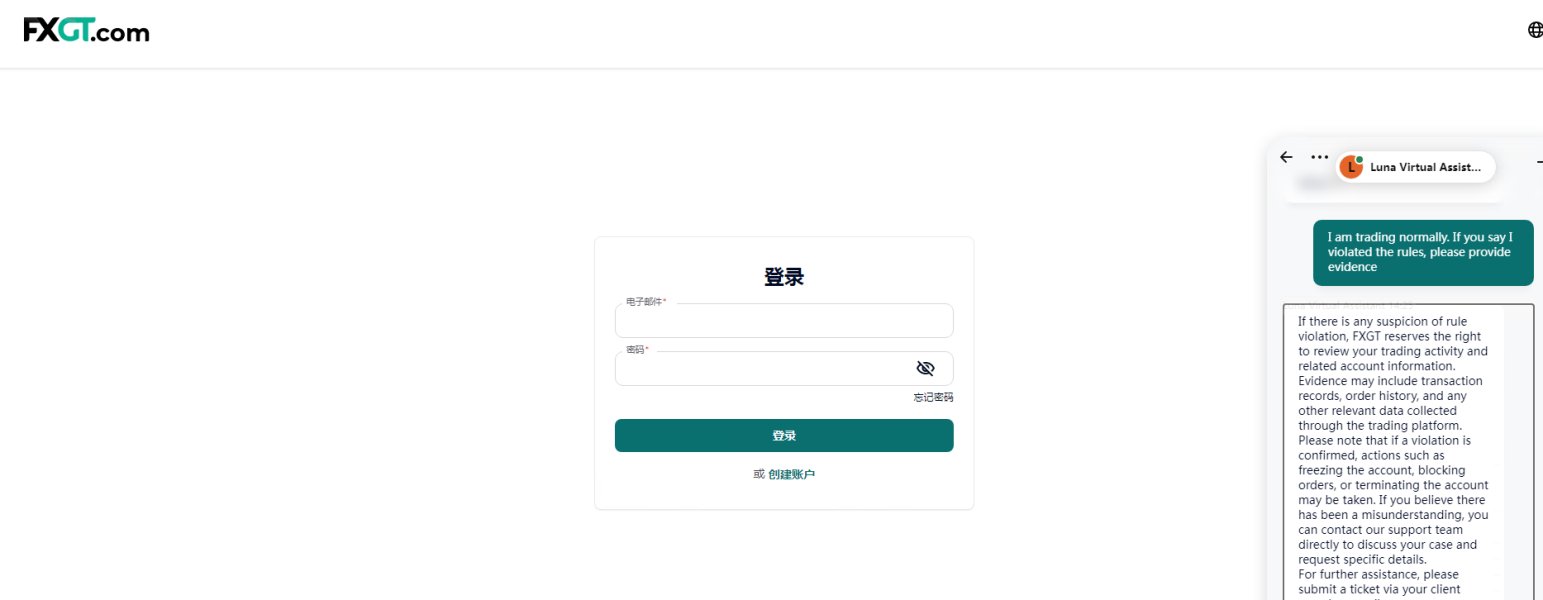Click the 登录 heading text
Image resolution: width=1543 pixels, height=600 pixels.
click(x=784, y=277)
